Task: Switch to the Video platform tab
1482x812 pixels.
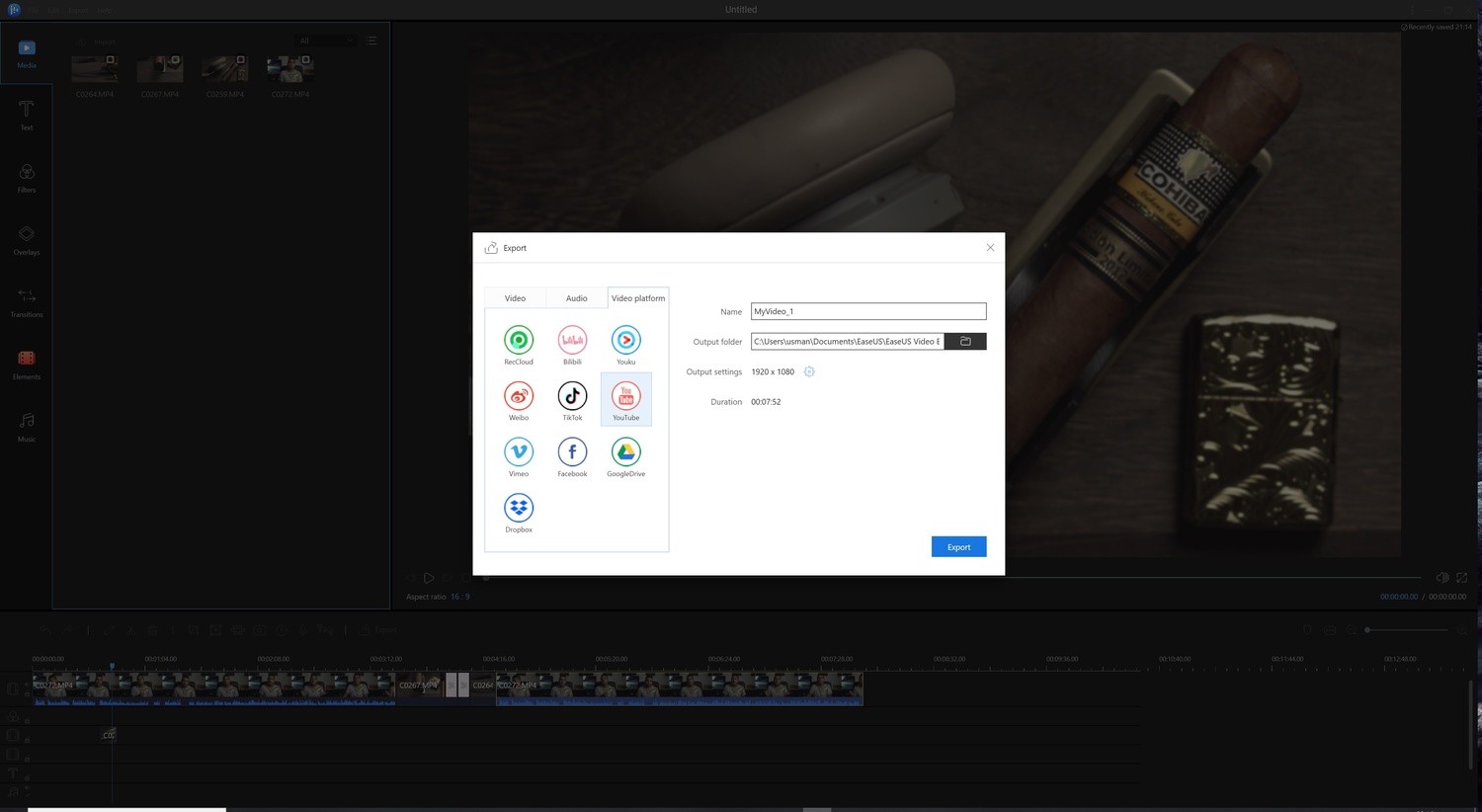Action: 638,297
